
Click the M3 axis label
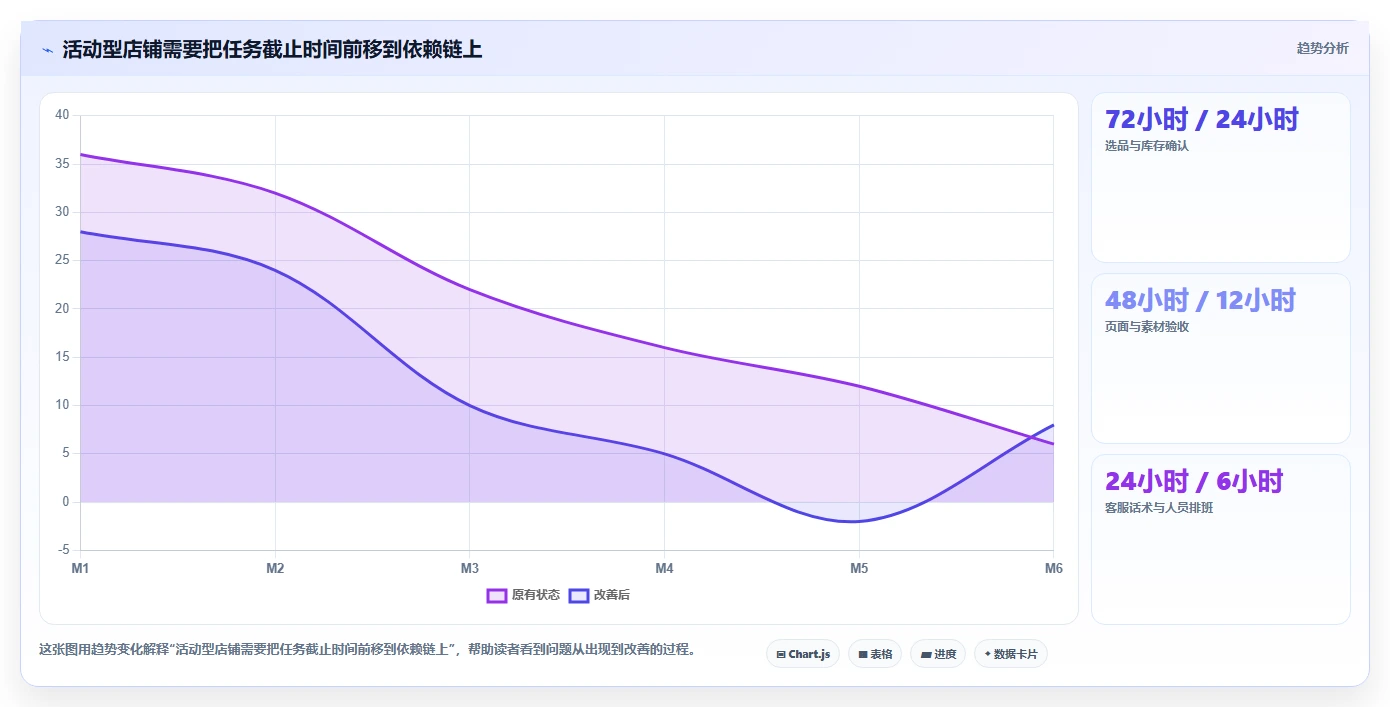(469, 568)
